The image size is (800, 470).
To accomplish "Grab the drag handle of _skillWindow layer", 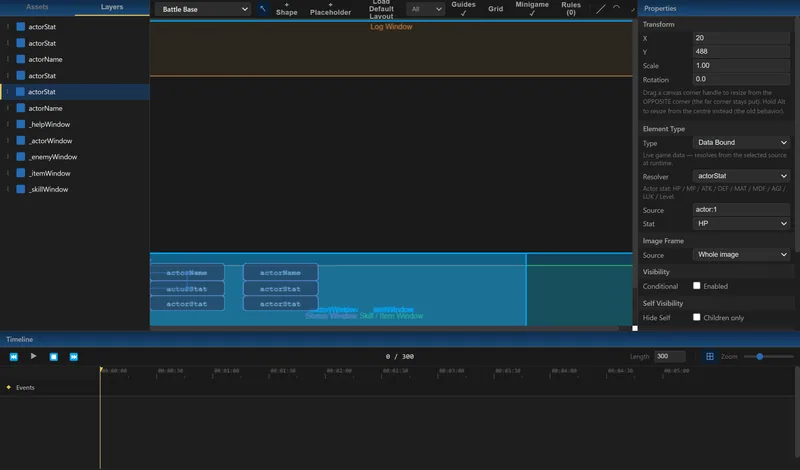I will 8,189.
